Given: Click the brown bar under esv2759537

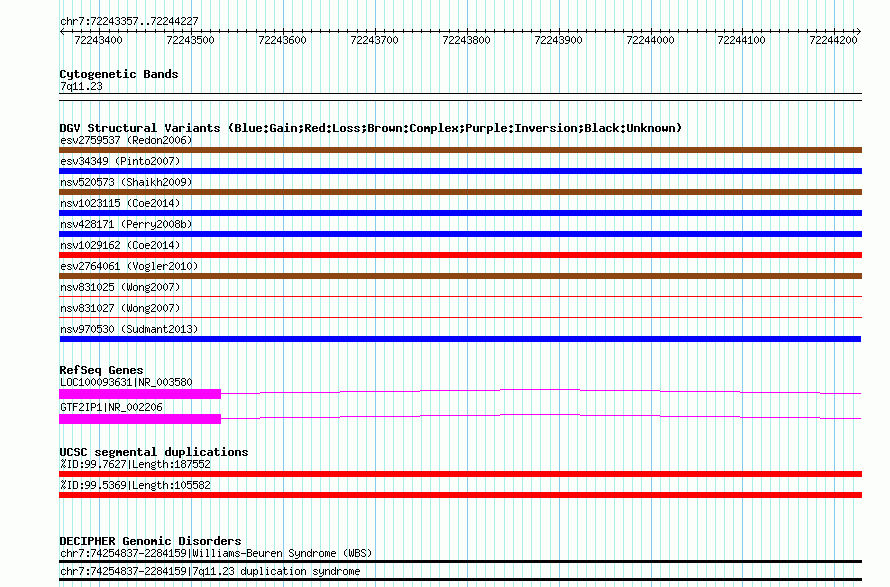Looking at the screenshot, I should point(460,150).
